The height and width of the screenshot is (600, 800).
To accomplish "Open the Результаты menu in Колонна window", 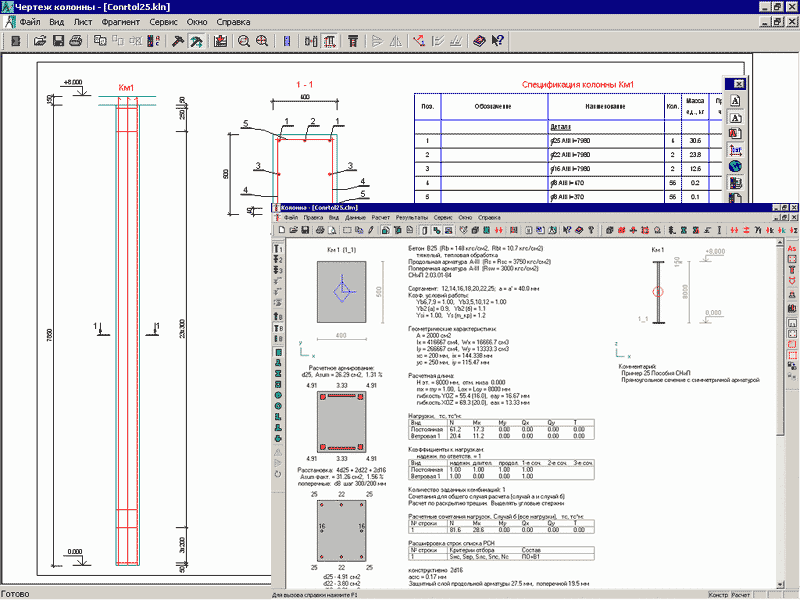I will point(412,217).
